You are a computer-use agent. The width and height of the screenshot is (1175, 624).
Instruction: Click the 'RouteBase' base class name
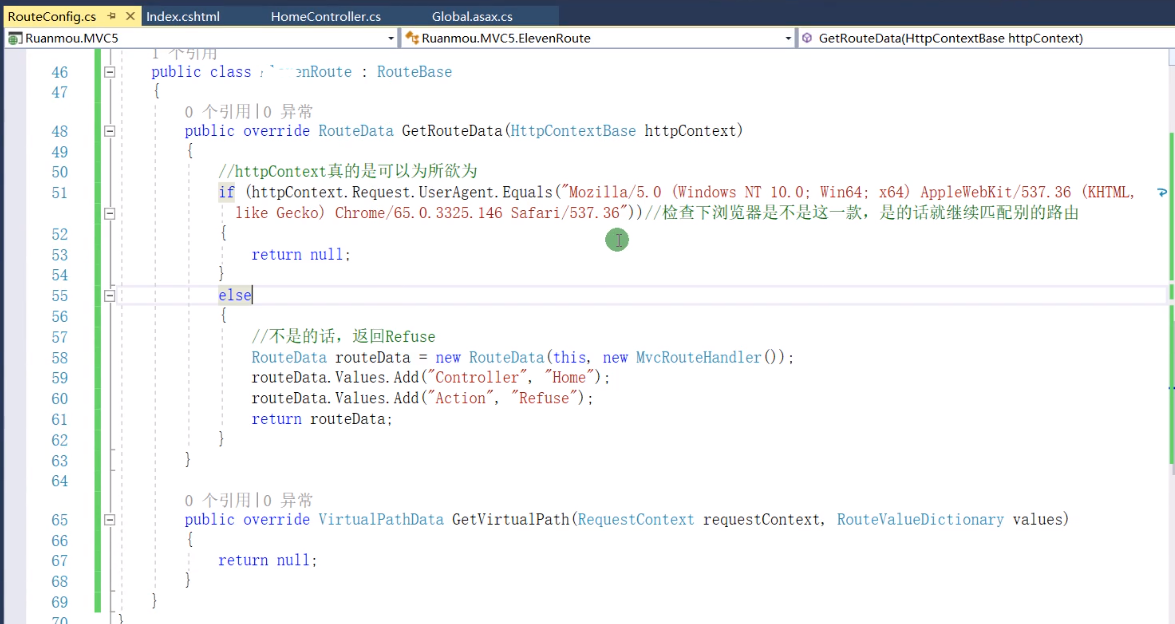pyautogui.click(x=414, y=72)
